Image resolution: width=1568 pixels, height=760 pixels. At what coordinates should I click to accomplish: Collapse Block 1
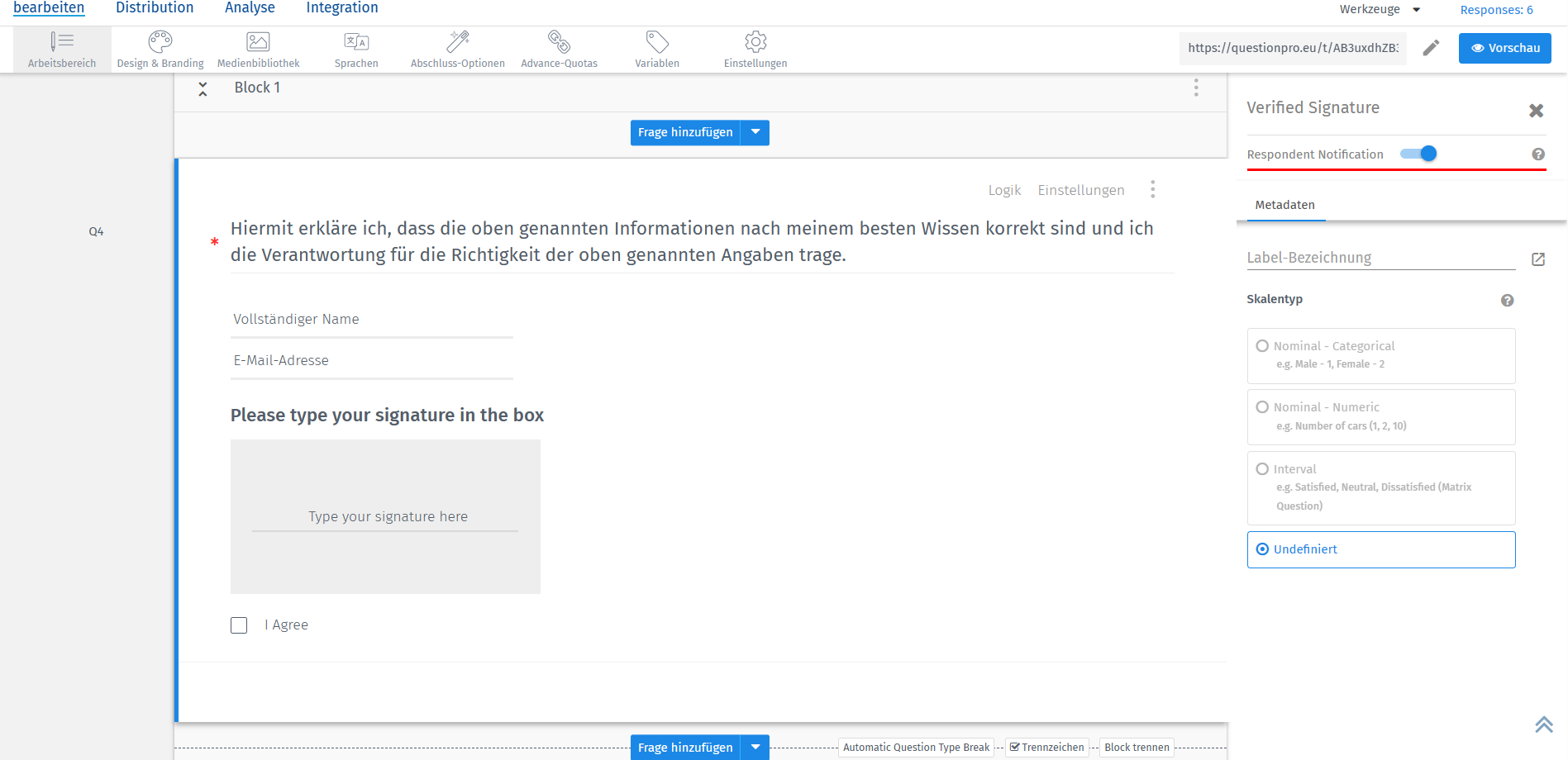point(203,88)
